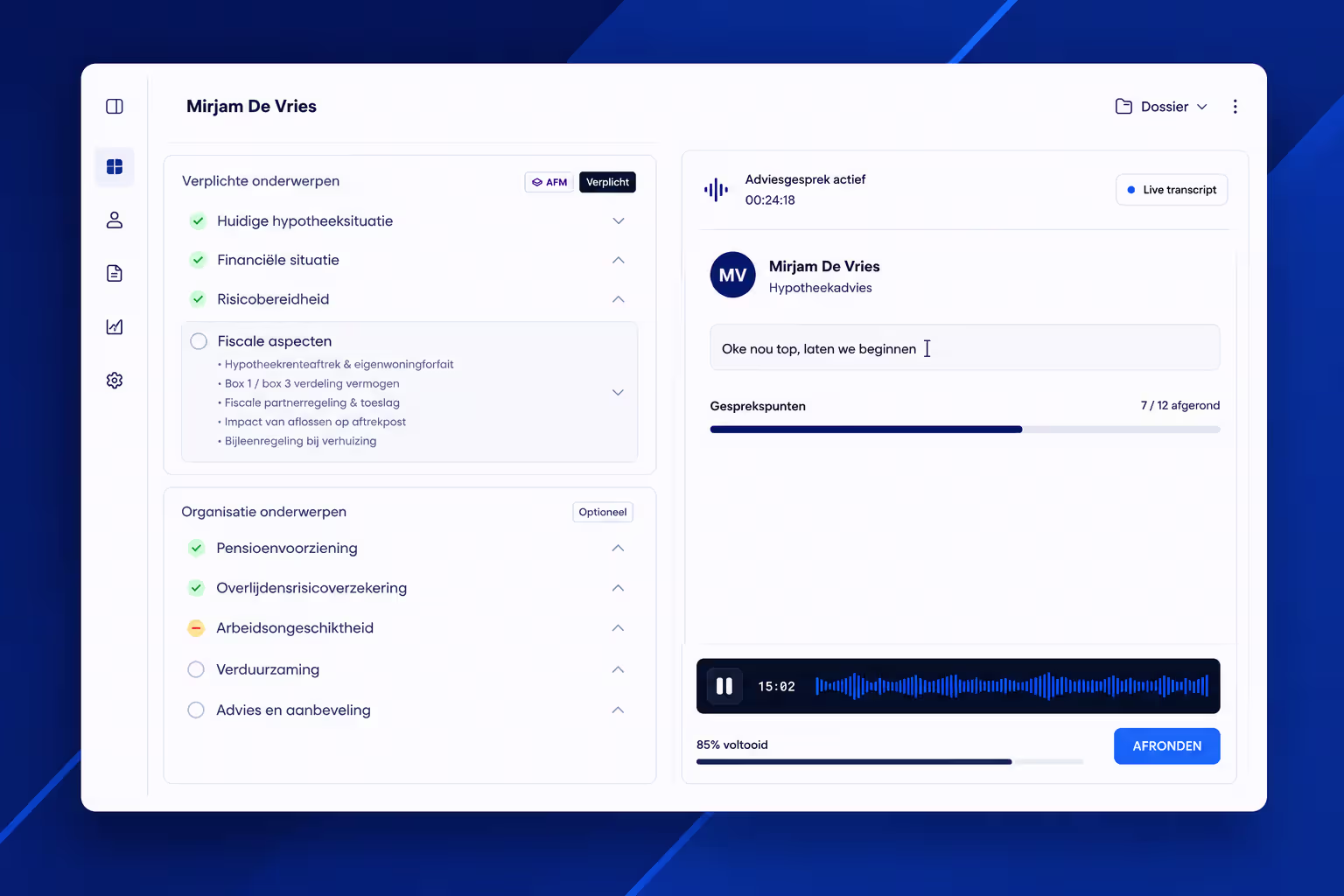Open the analytics chart icon
The image size is (1344, 896).
point(115,326)
